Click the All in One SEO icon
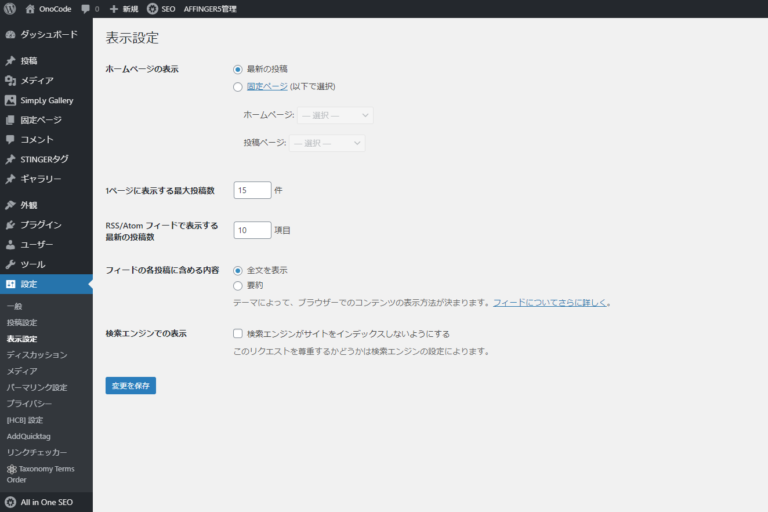Image resolution: width=768 pixels, height=512 pixels. [x=10, y=501]
